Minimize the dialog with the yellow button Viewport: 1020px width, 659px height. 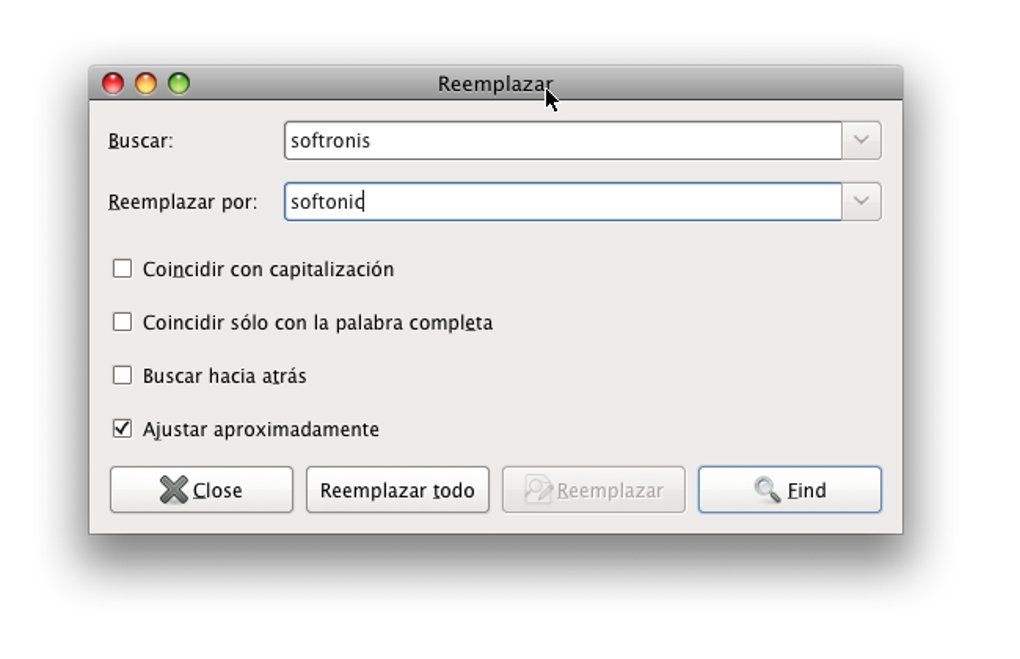pyautogui.click(x=146, y=84)
